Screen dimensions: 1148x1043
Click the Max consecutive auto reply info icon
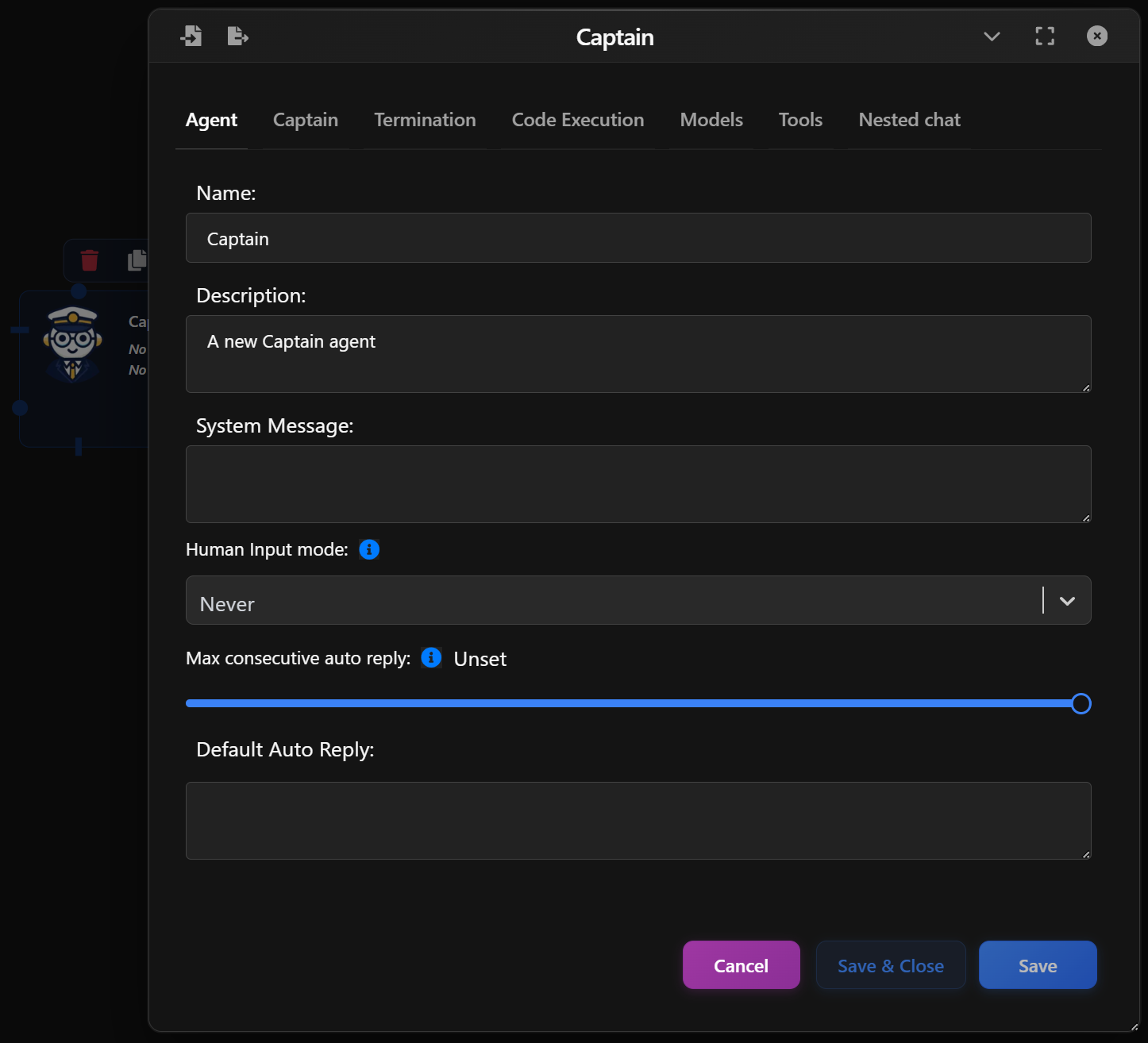point(431,658)
